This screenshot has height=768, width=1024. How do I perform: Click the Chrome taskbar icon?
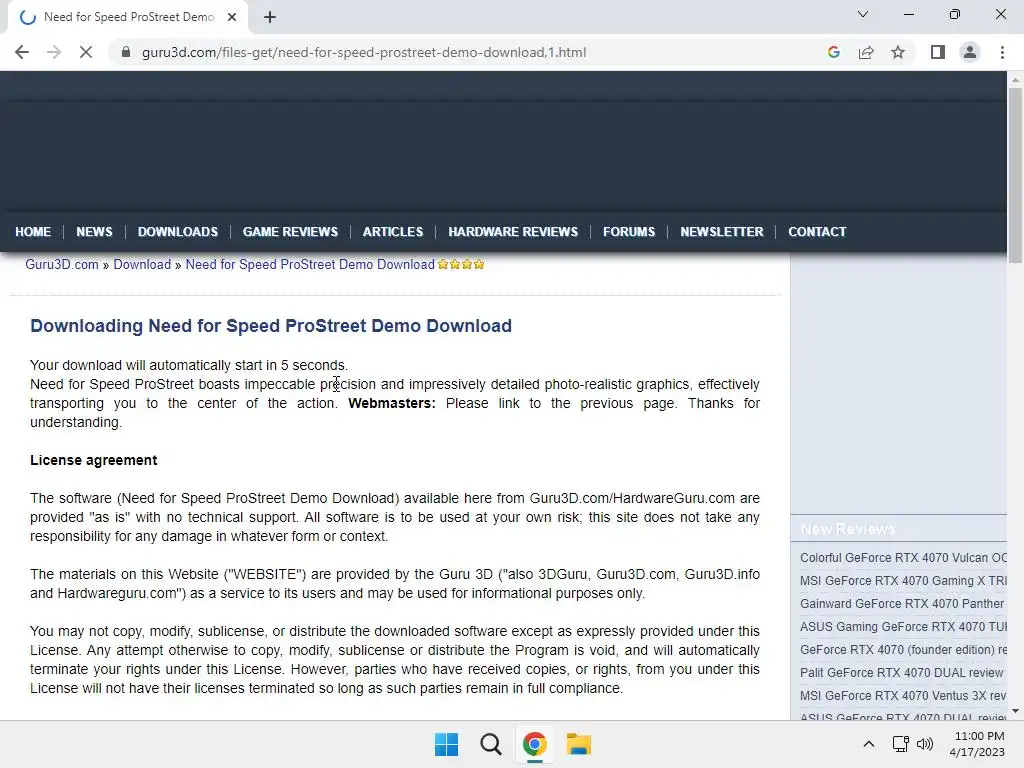(534, 744)
